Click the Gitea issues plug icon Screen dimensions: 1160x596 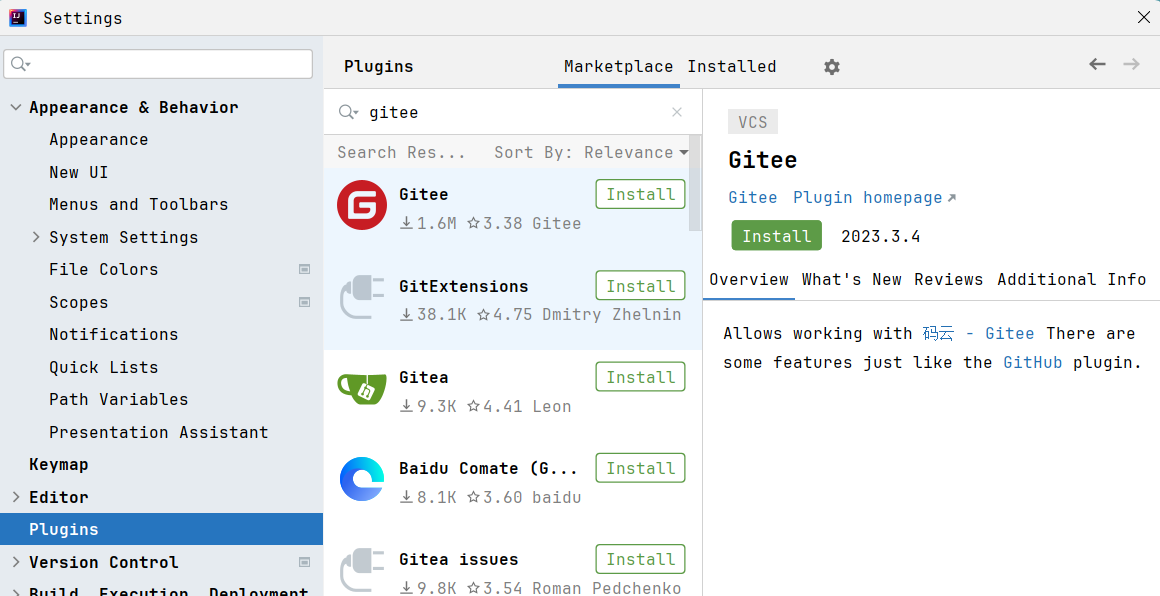pyautogui.click(x=362, y=570)
